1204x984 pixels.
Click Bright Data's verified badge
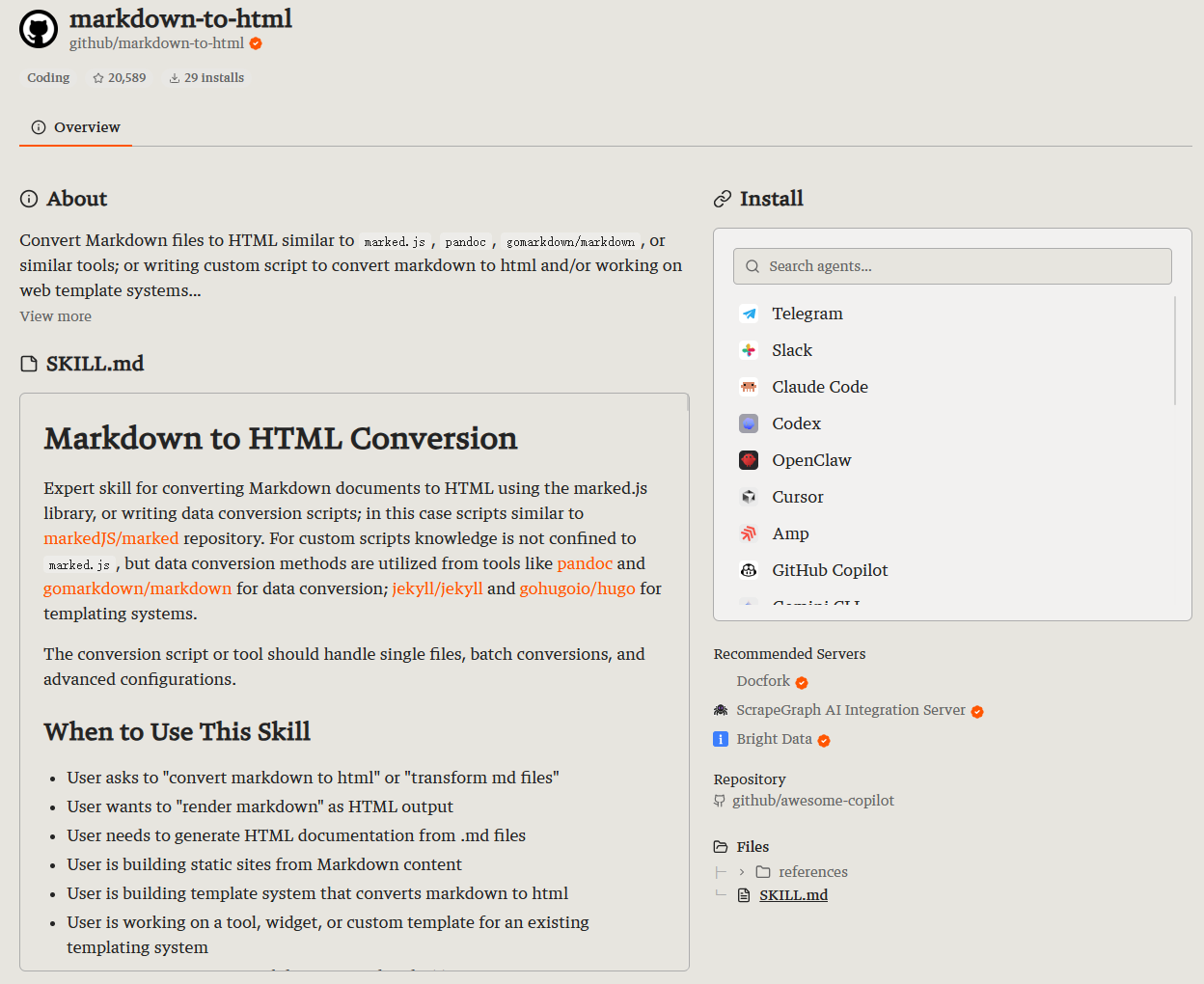(x=824, y=740)
